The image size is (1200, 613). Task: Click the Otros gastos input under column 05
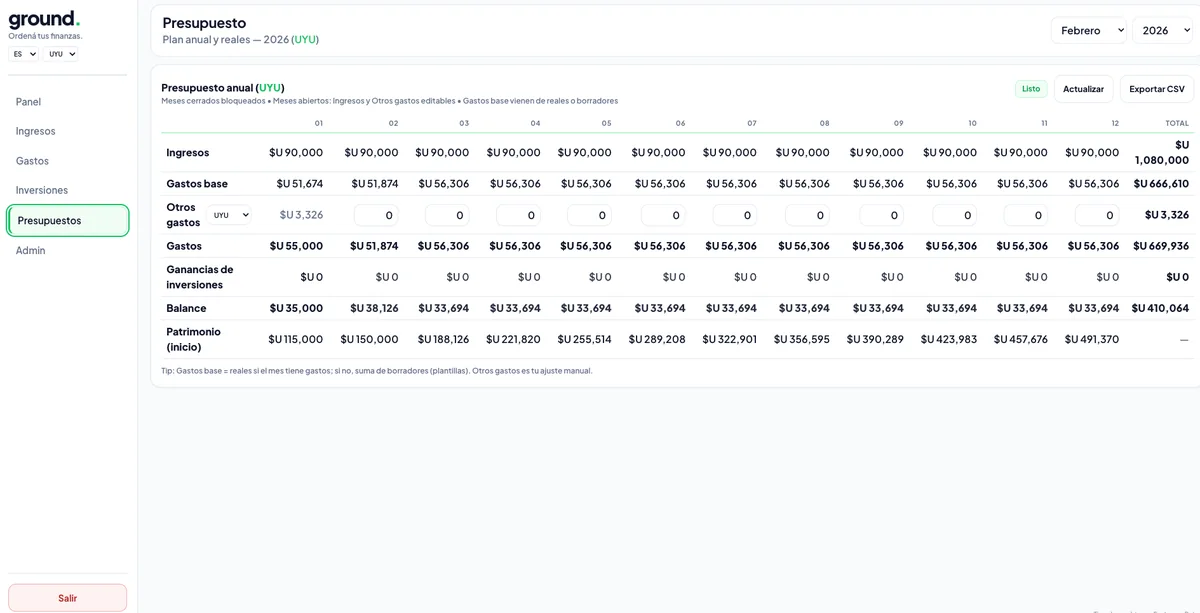589,215
